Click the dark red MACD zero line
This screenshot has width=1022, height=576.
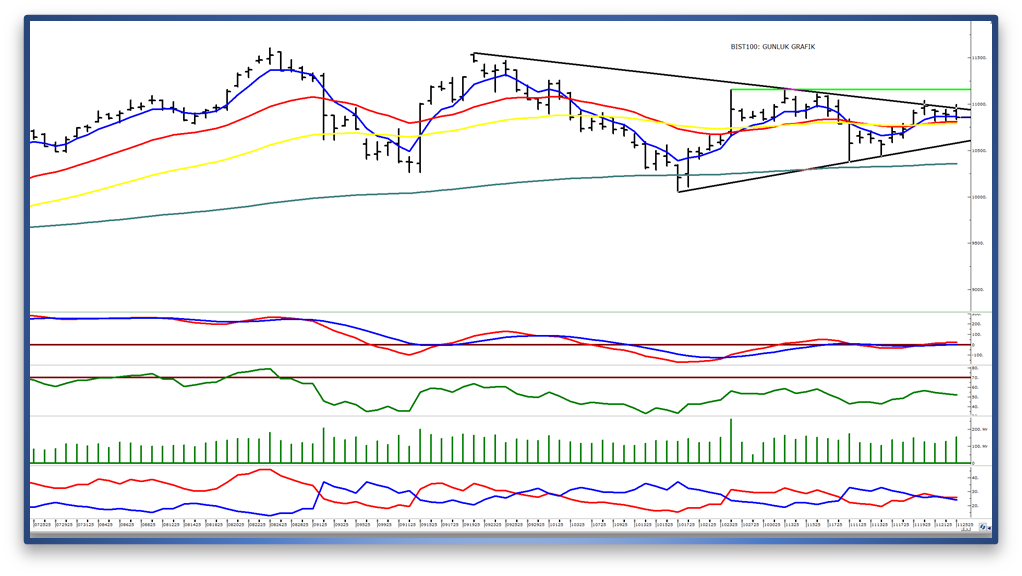(x=500, y=345)
